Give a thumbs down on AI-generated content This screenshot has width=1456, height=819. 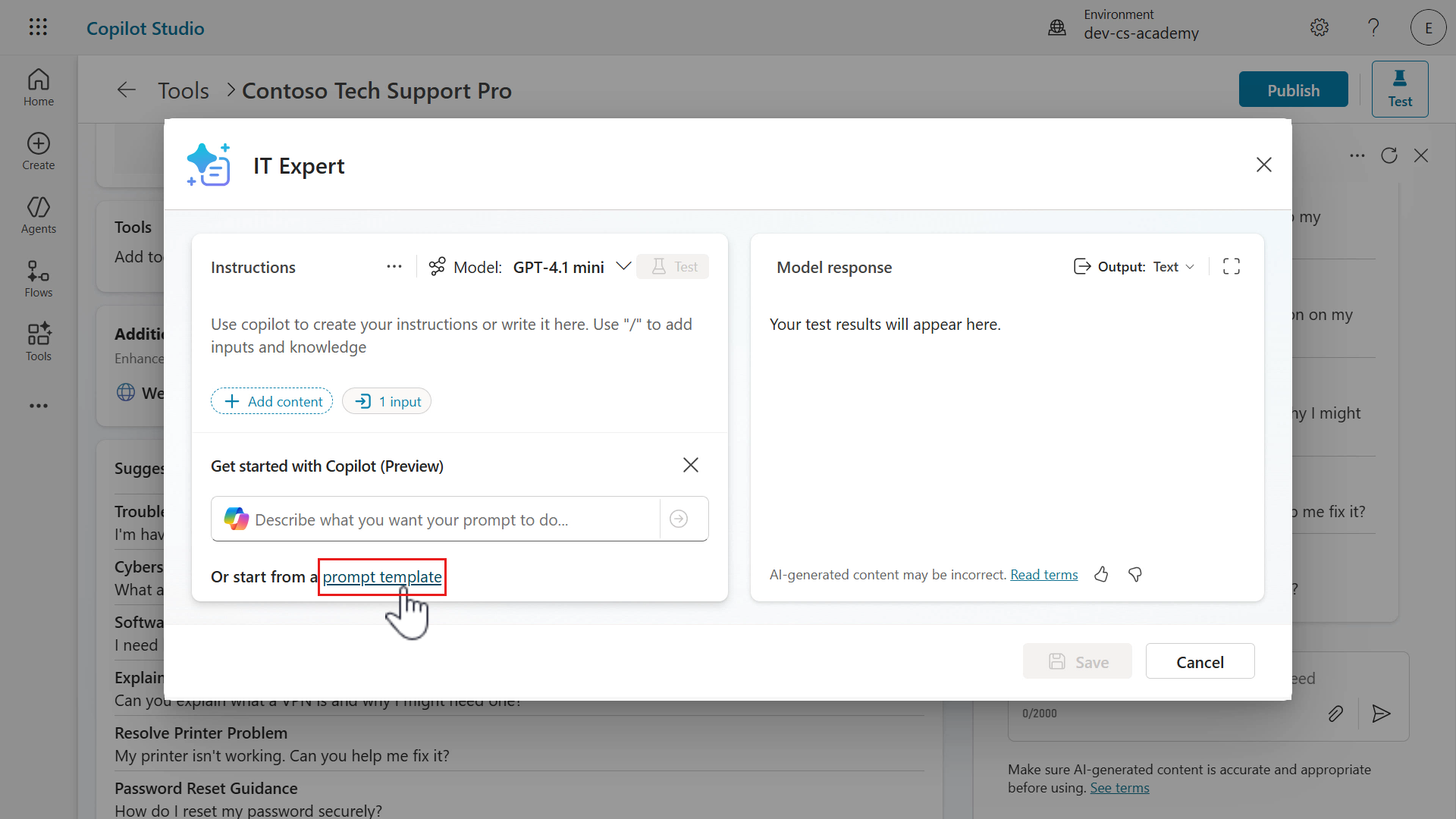click(1134, 574)
